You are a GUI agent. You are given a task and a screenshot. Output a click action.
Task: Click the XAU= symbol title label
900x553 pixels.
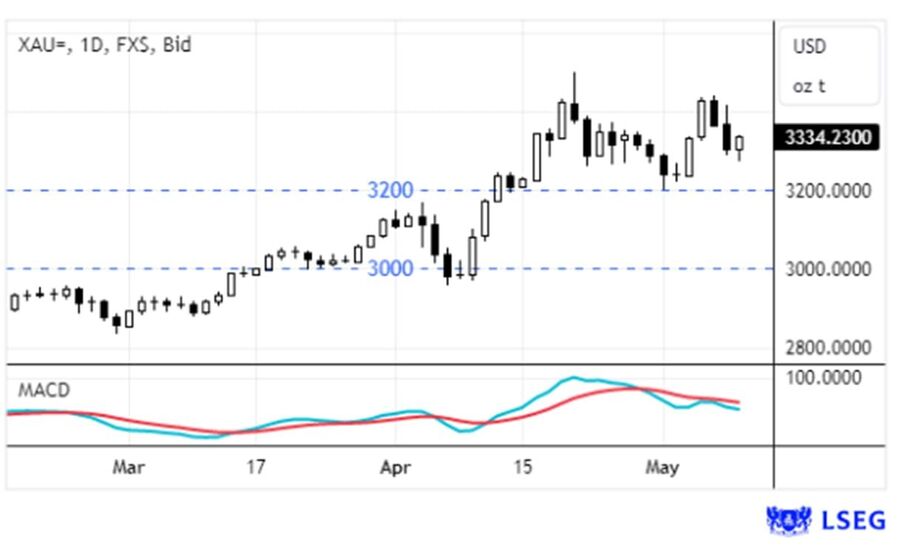[x=104, y=44]
